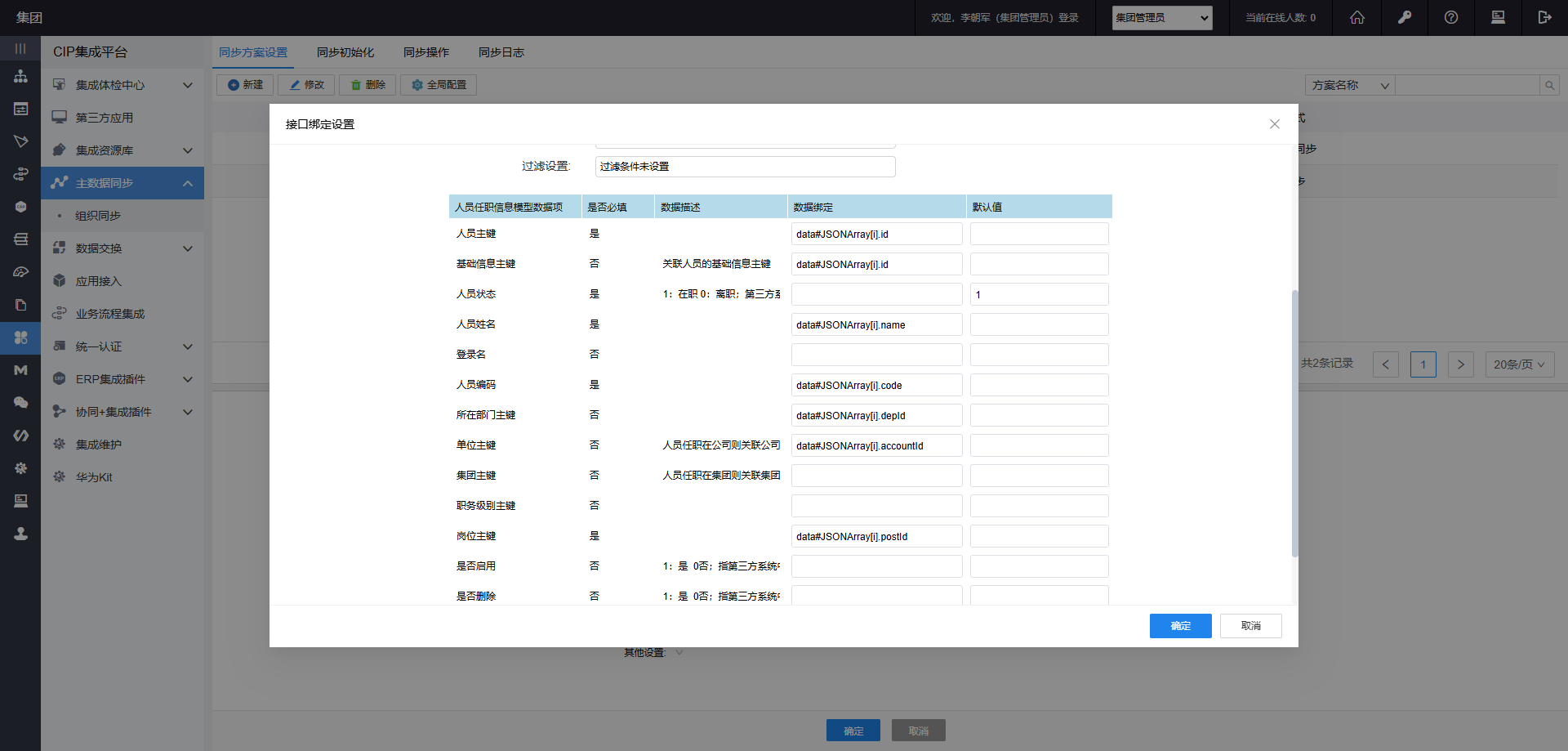Image resolution: width=1568 pixels, height=751 pixels.
Task: Open the help question mark icon
Action: [x=1450, y=17]
